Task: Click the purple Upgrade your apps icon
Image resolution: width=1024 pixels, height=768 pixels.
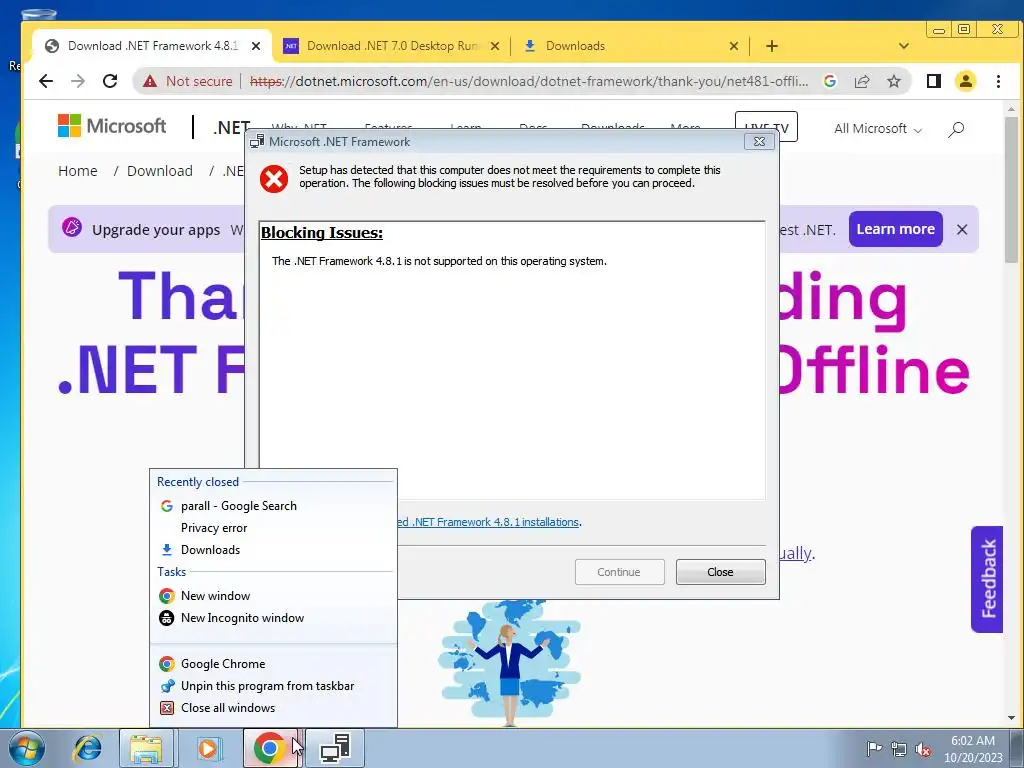Action: [x=72, y=227]
